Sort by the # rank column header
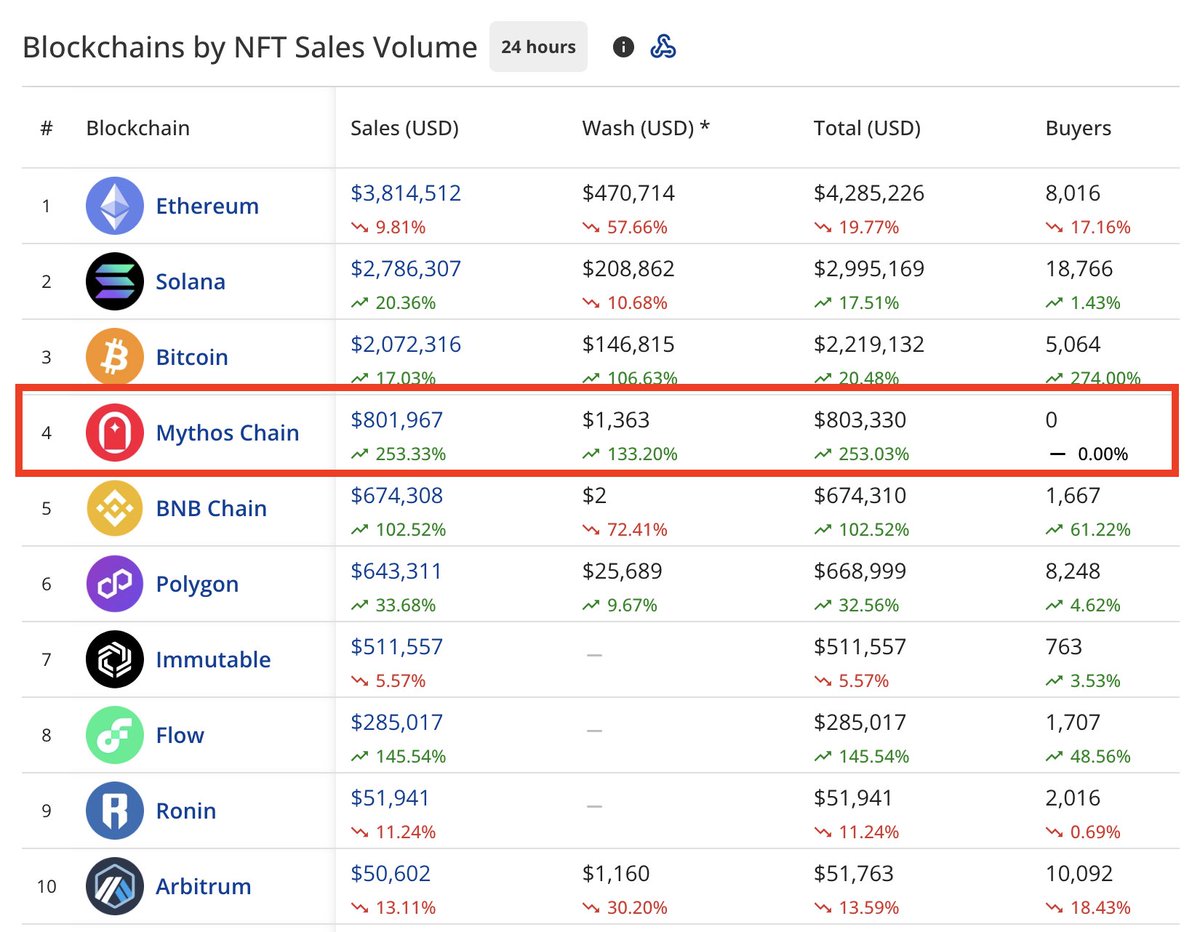Viewport: 1200px width, 932px height. pyautogui.click(x=46, y=128)
